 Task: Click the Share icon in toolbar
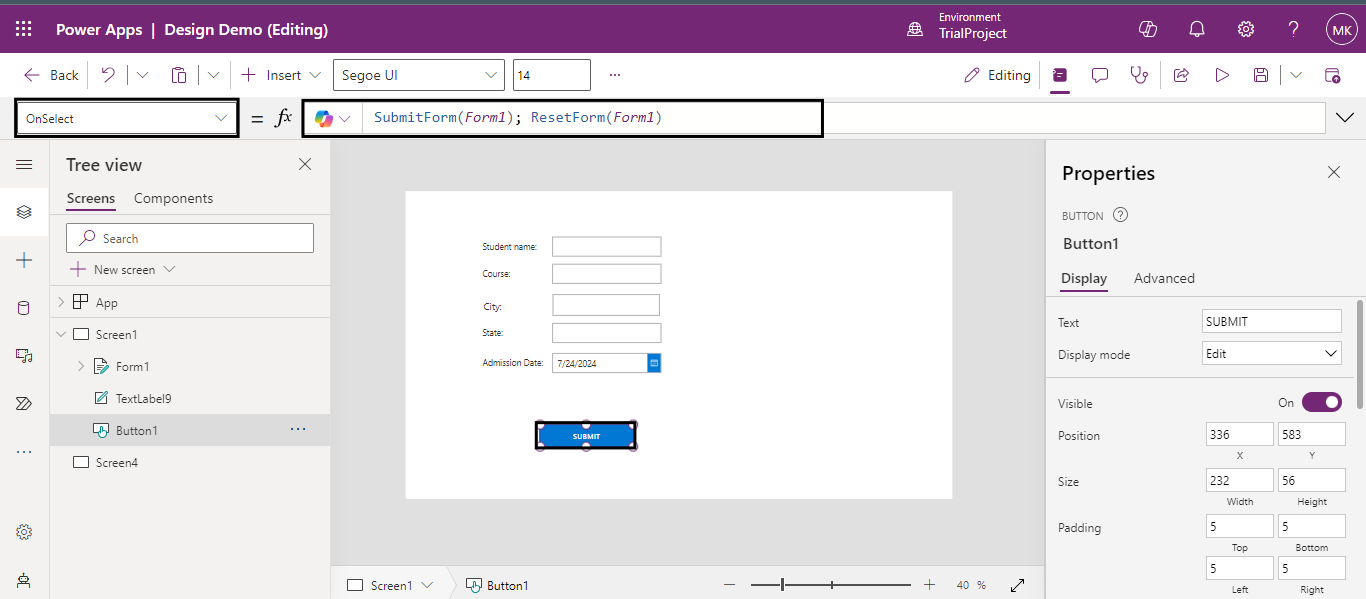[1181, 75]
